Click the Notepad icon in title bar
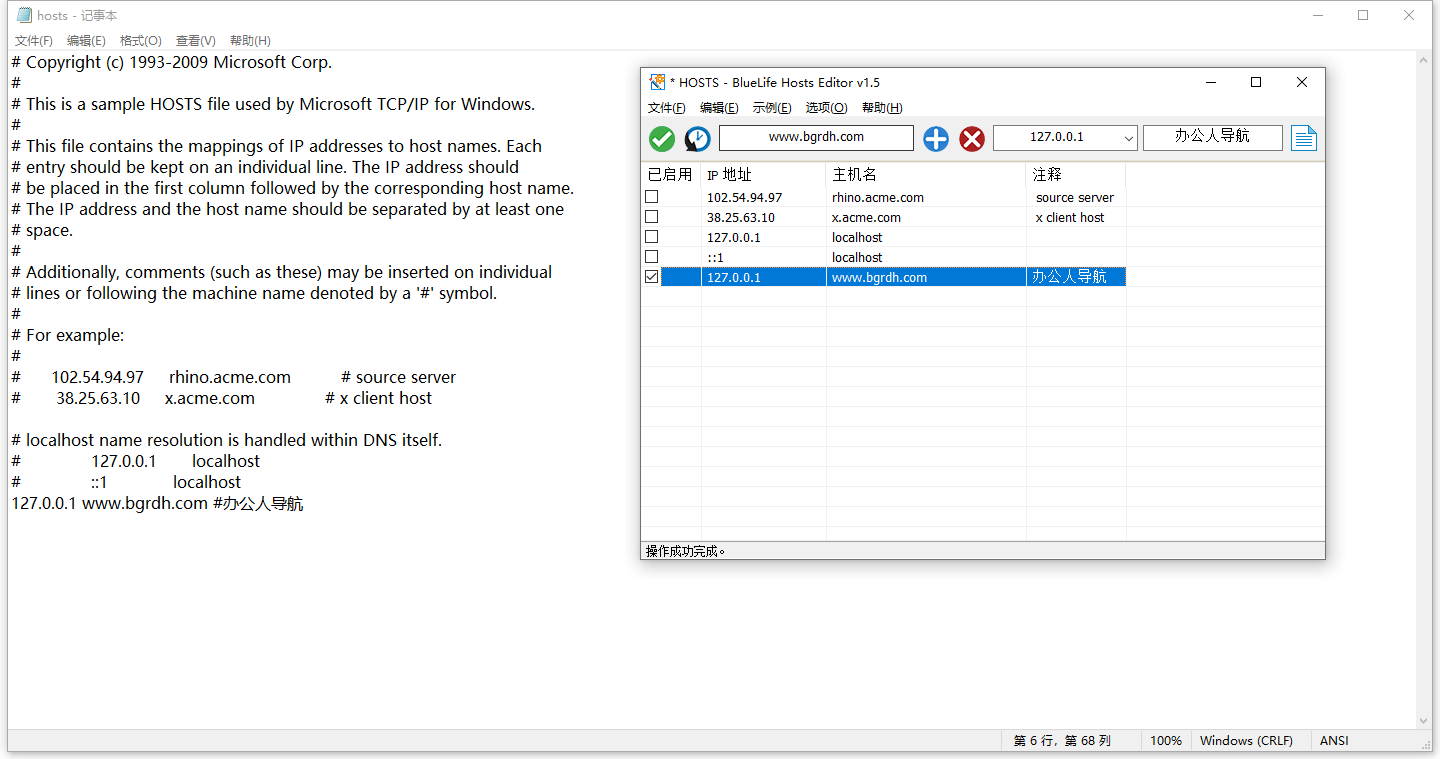The width and height of the screenshot is (1440, 759). pyautogui.click(x=24, y=15)
